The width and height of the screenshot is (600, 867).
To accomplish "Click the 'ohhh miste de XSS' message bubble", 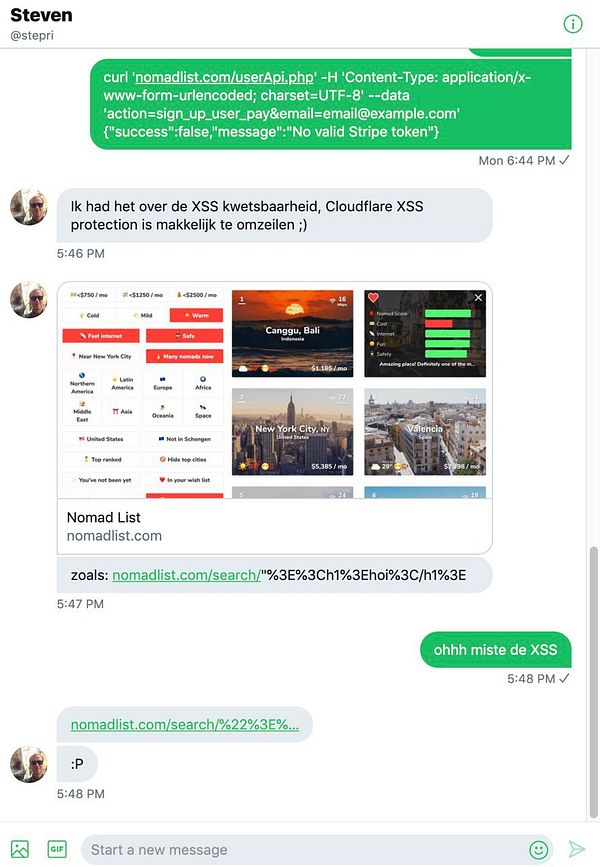I will (x=495, y=650).
